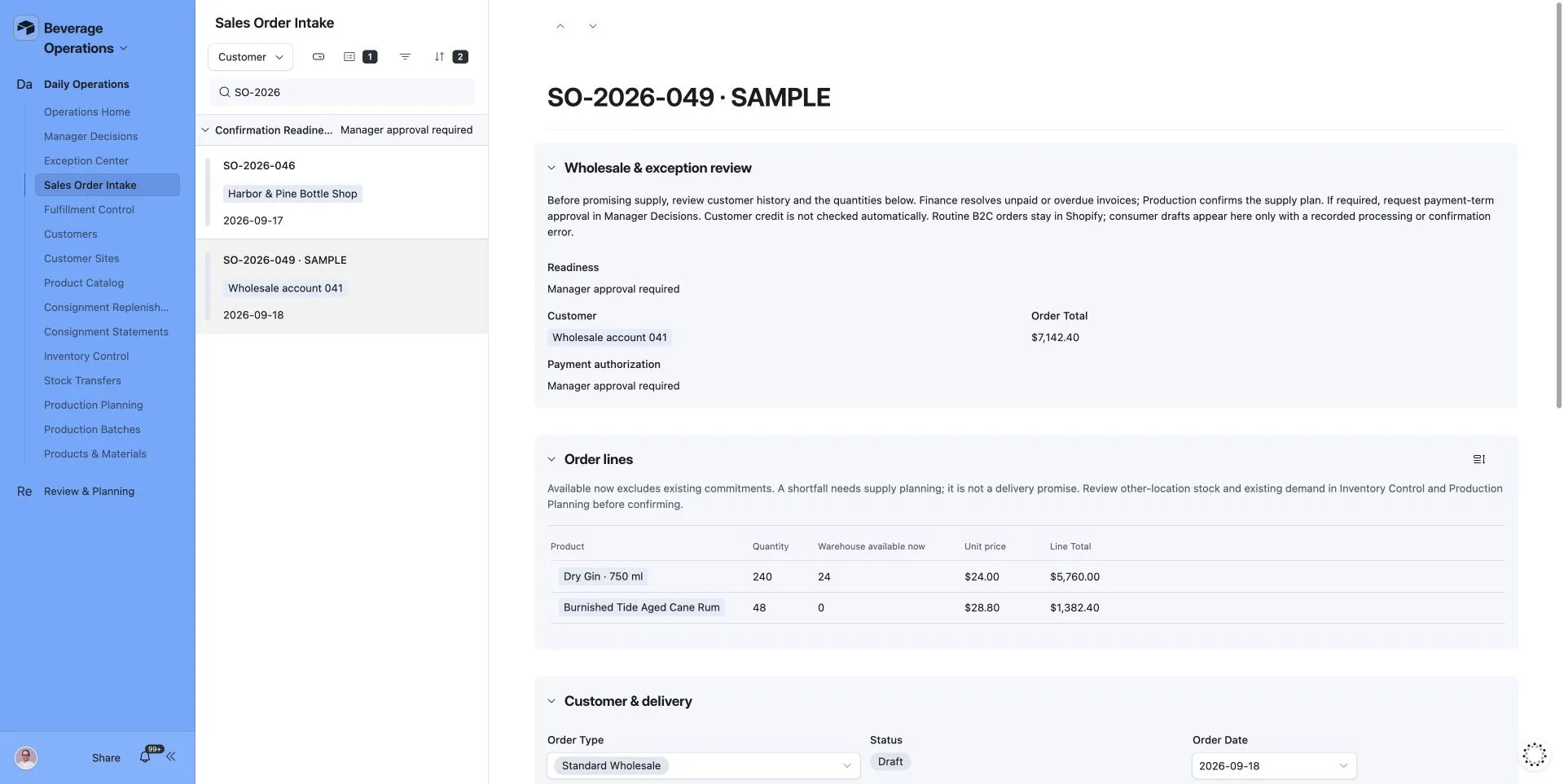Click the Daily Operations section header
The height and width of the screenshot is (784, 1564).
86,84
